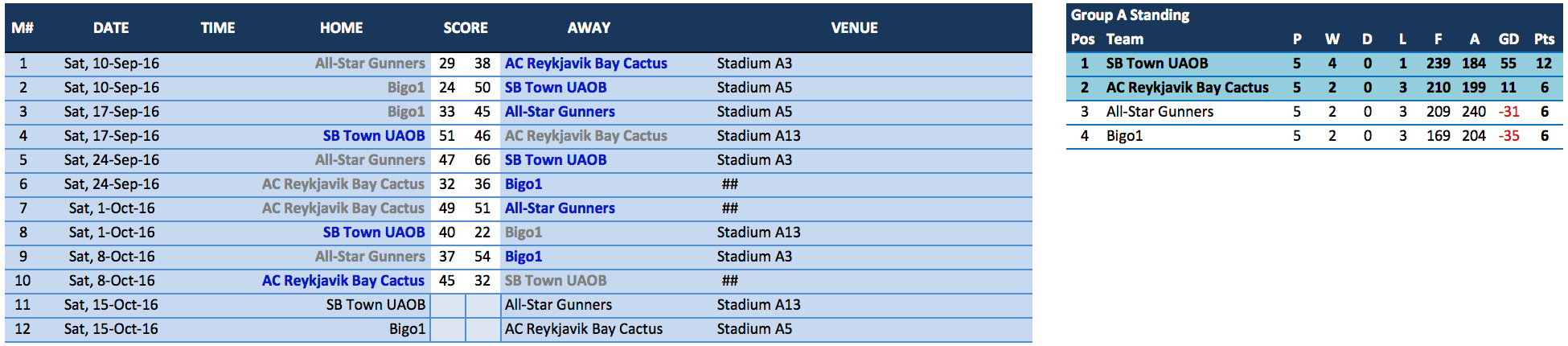
Task: Select empty home score cell for match 12
Action: (x=448, y=329)
